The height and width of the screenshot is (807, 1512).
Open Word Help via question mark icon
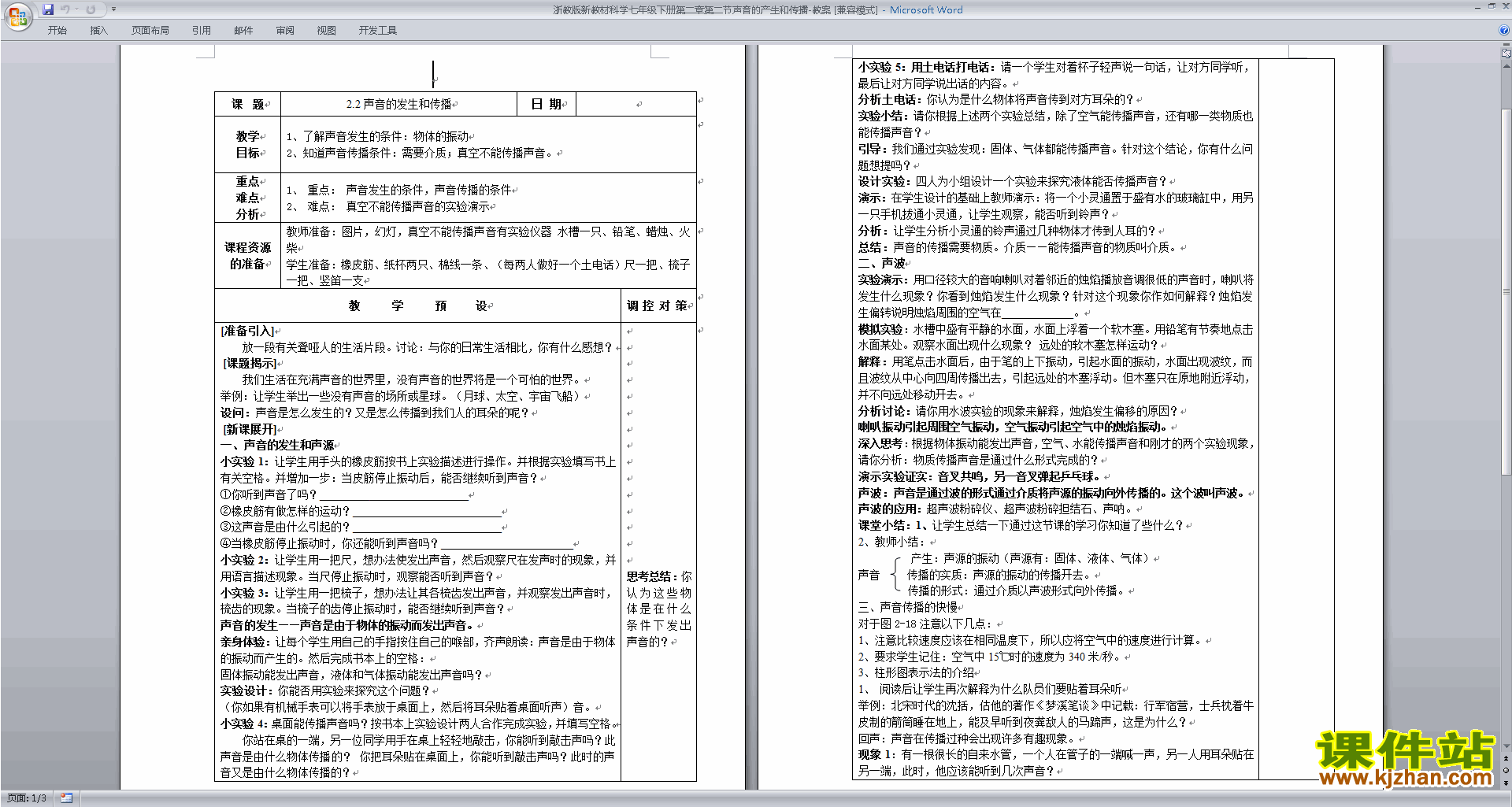click(x=1504, y=31)
